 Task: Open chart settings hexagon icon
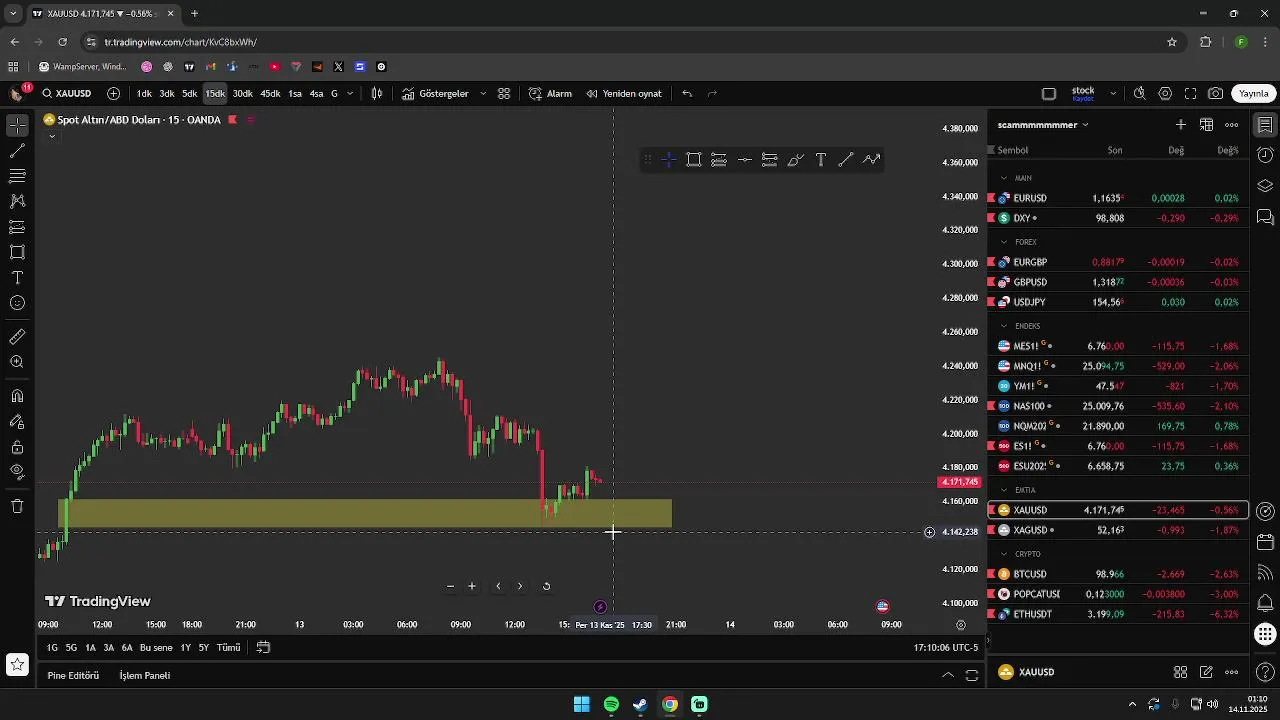click(x=1165, y=93)
